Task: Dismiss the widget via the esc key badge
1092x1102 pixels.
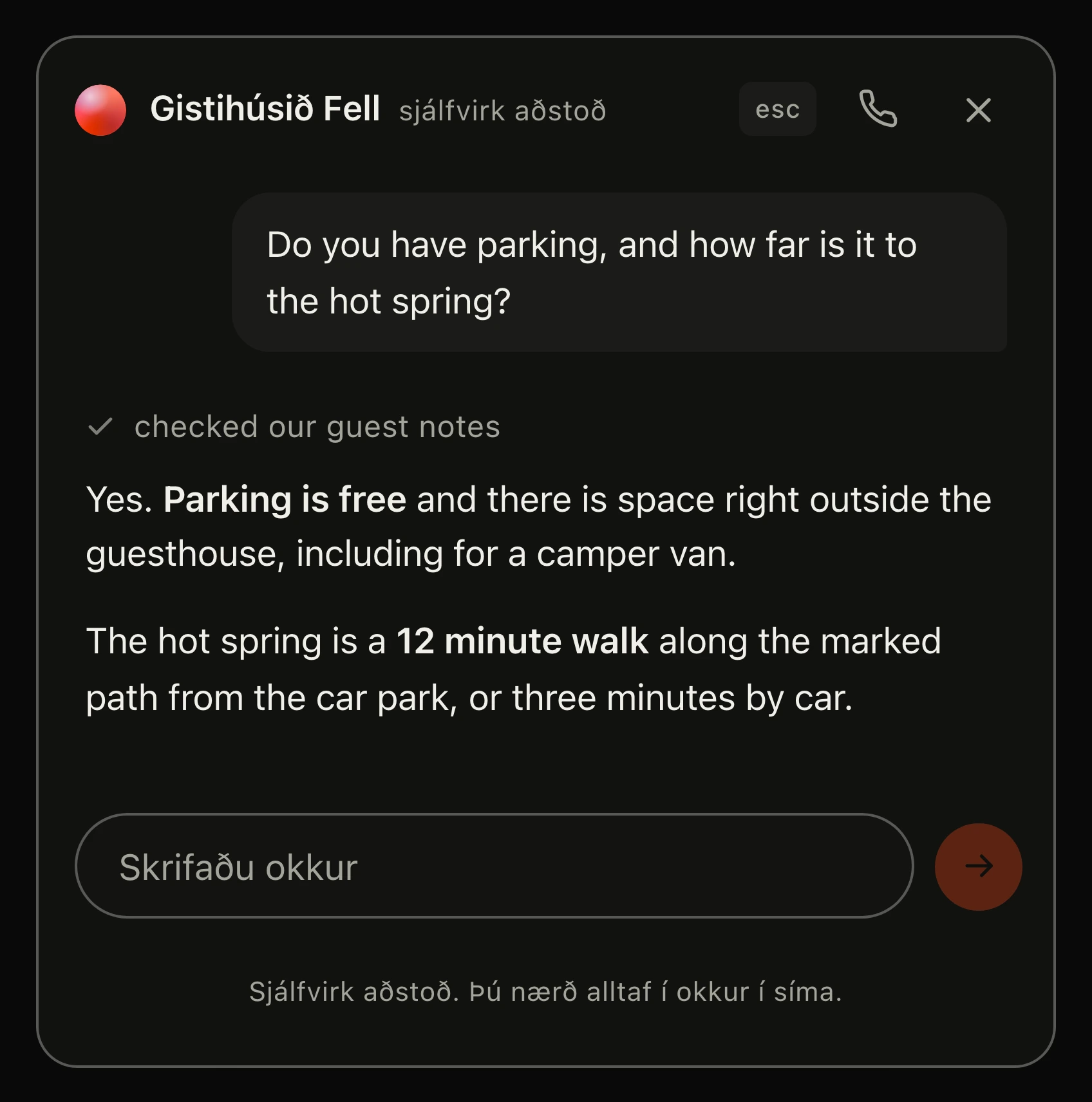Action: [x=777, y=109]
